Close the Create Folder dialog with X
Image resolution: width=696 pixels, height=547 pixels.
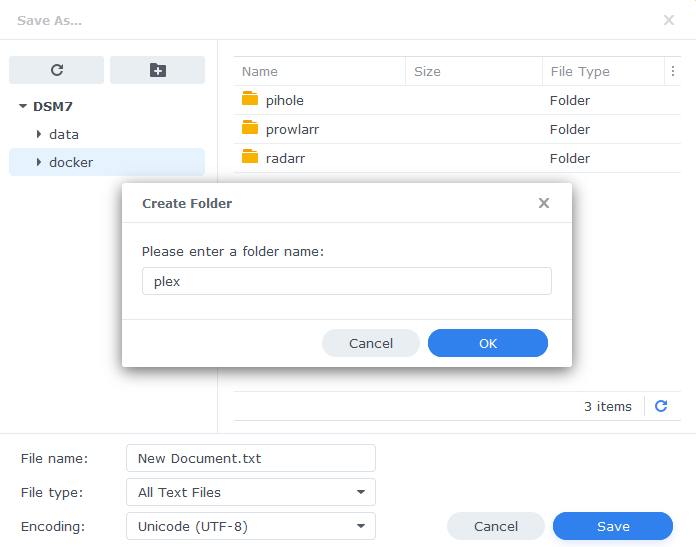[x=544, y=203]
